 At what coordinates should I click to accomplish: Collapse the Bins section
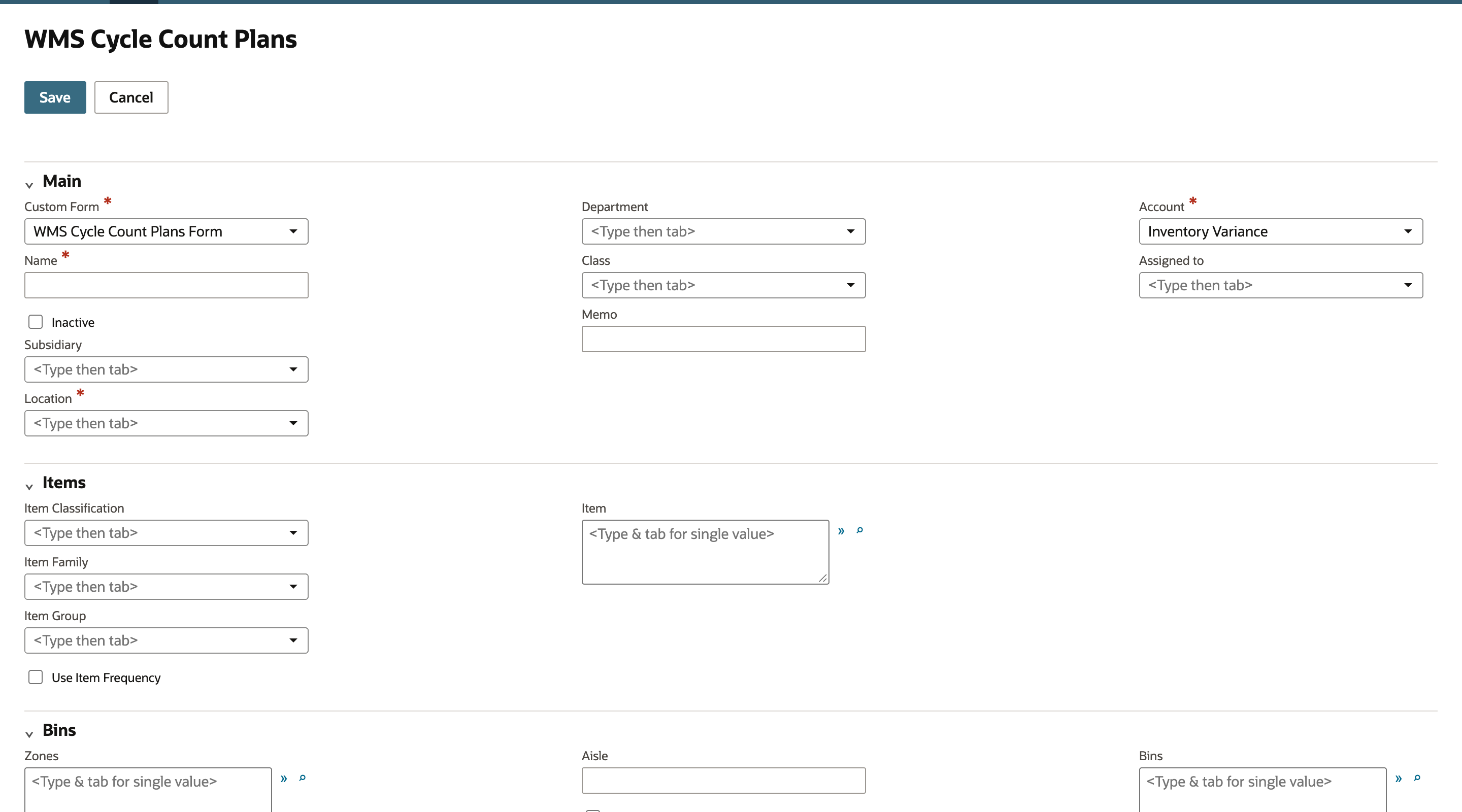(x=29, y=734)
